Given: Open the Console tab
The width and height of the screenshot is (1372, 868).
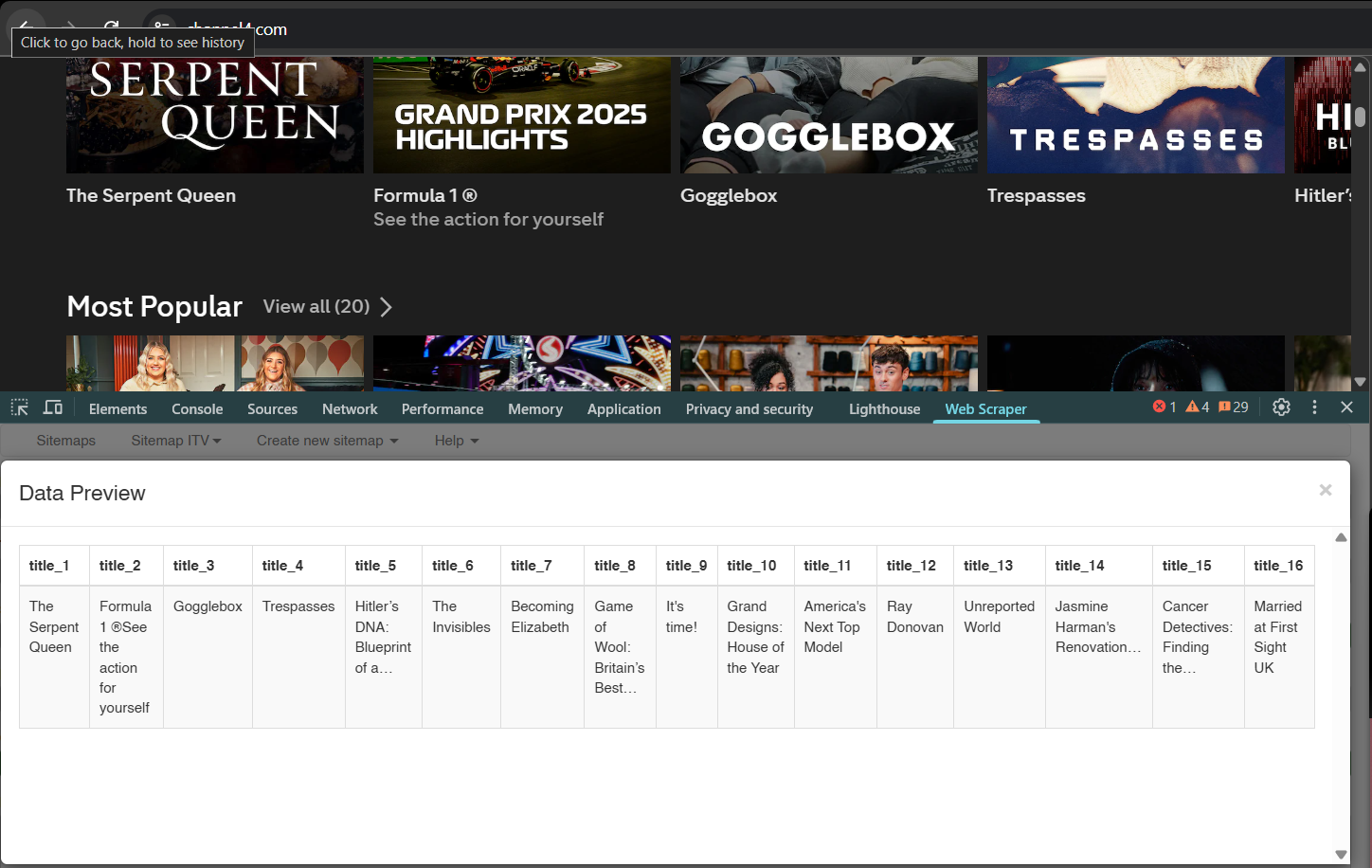Looking at the screenshot, I should pos(197,409).
